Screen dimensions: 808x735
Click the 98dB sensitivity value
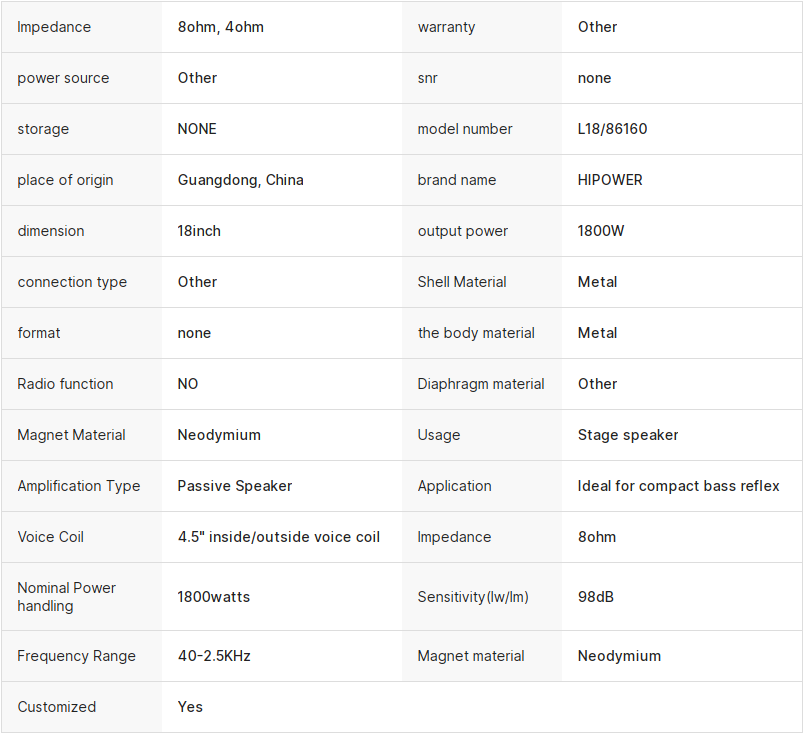(596, 597)
